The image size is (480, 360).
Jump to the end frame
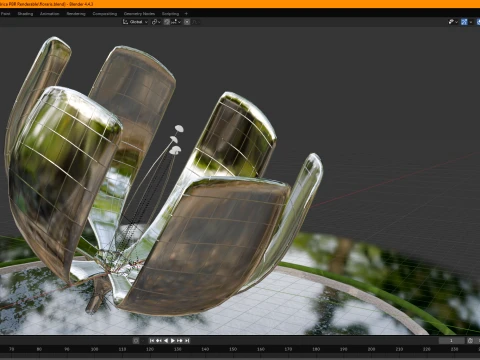click(x=187, y=340)
